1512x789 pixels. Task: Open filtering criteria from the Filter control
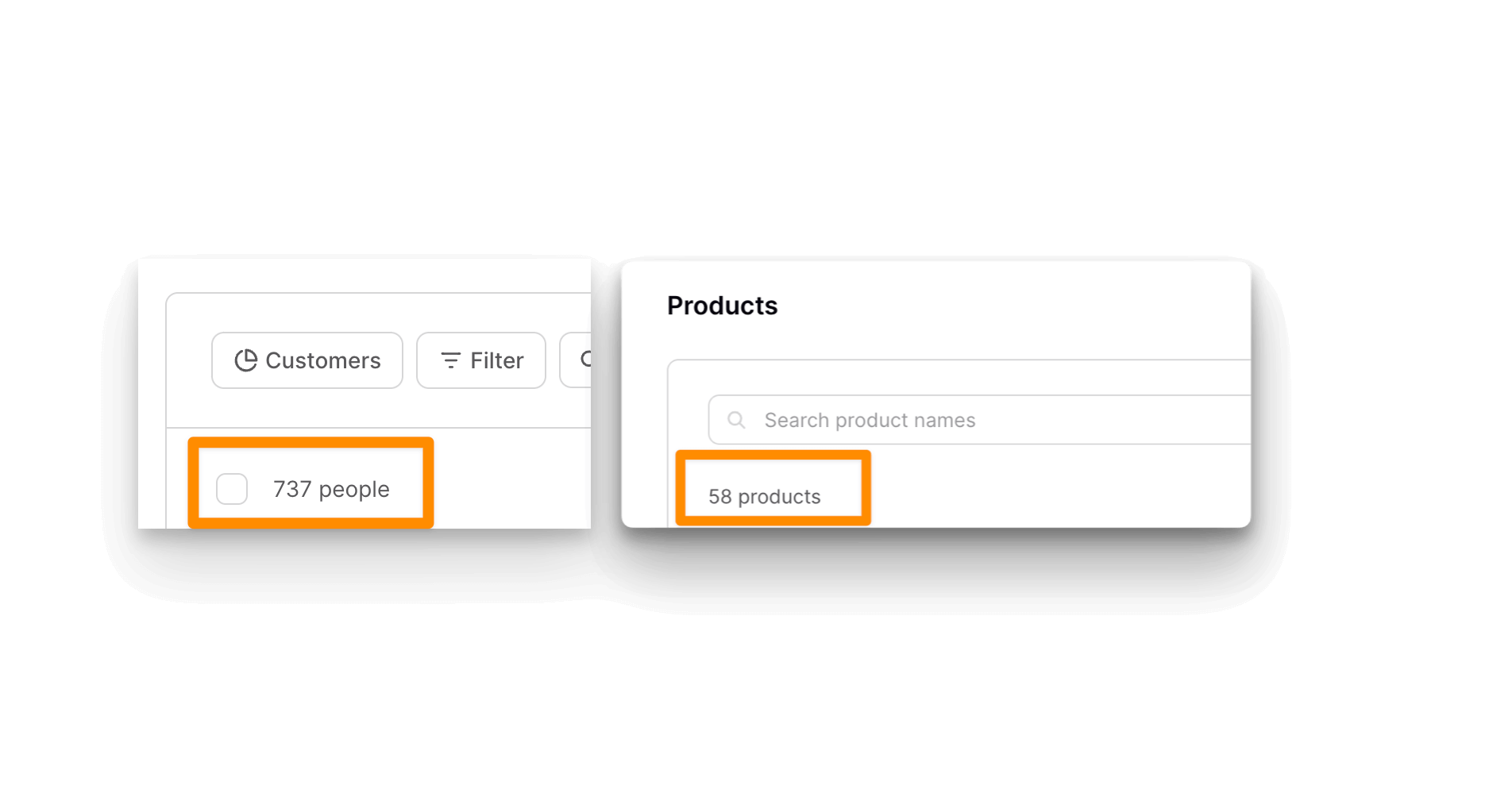(x=480, y=360)
